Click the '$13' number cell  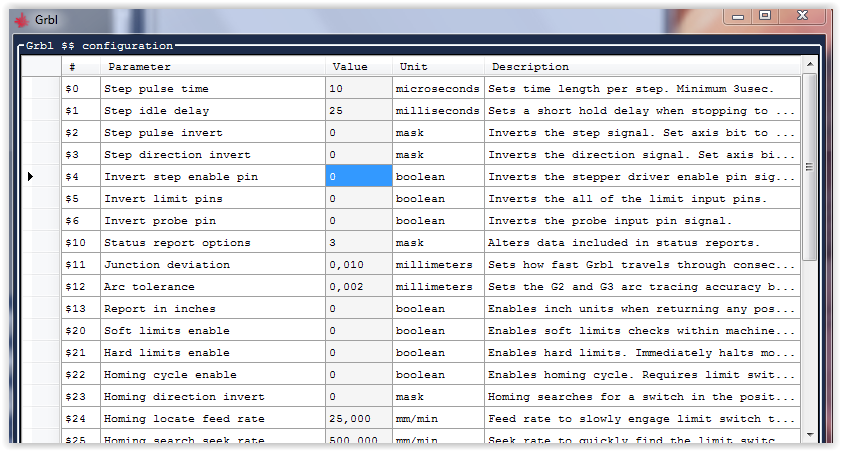click(81, 308)
